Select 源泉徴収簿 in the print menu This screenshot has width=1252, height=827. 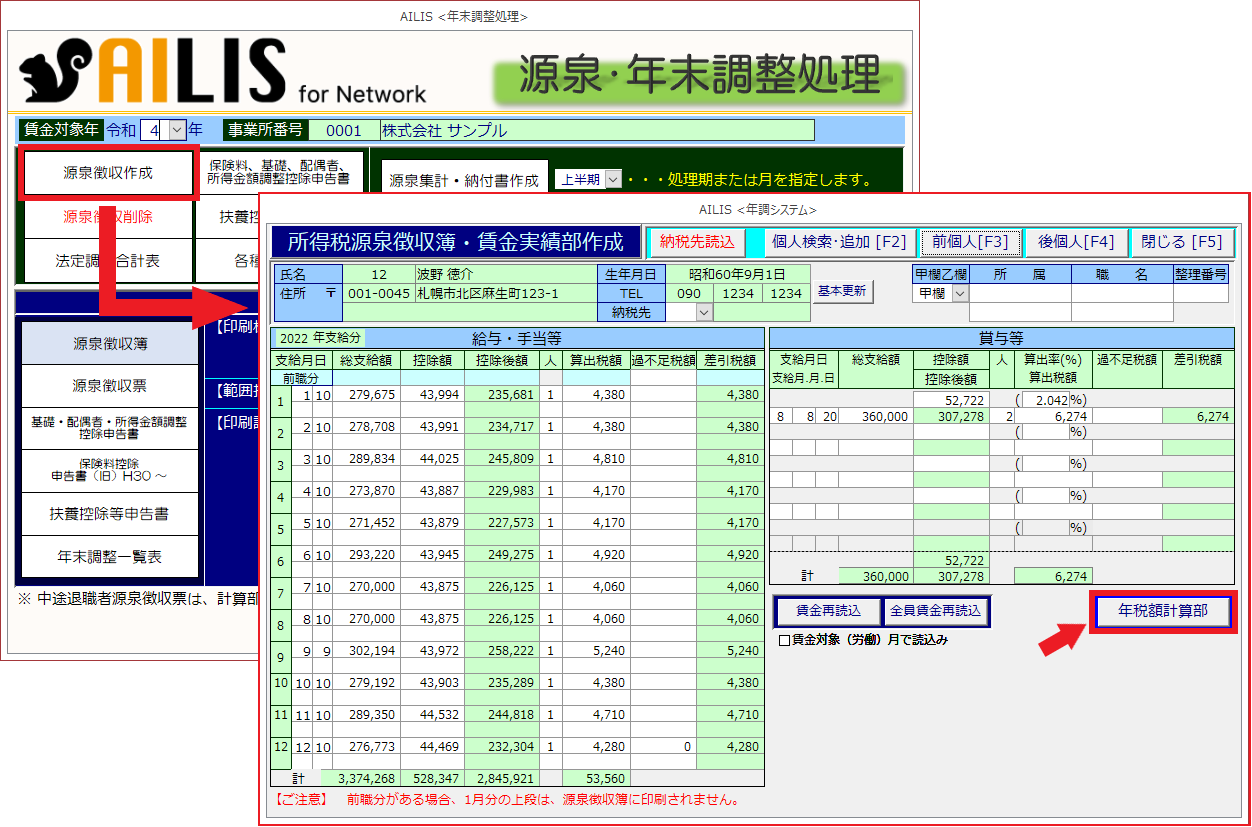(x=110, y=343)
